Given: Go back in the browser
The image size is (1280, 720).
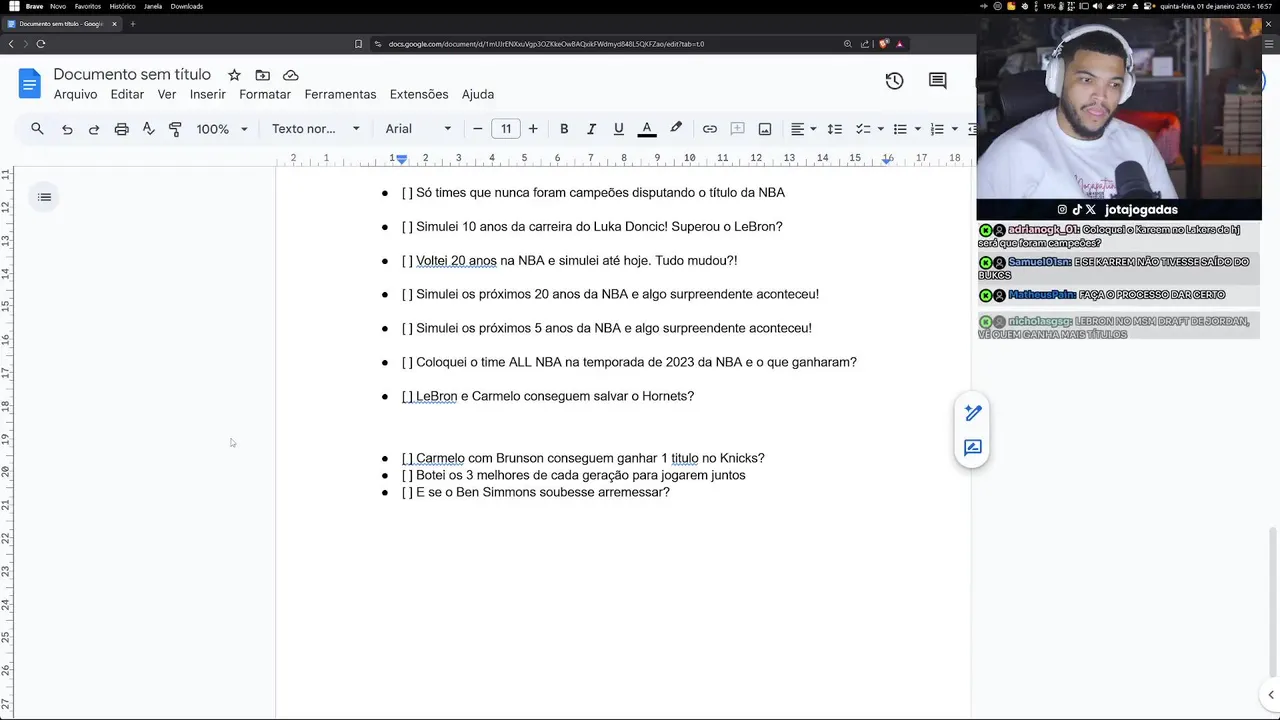Looking at the screenshot, I should point(11,44).
